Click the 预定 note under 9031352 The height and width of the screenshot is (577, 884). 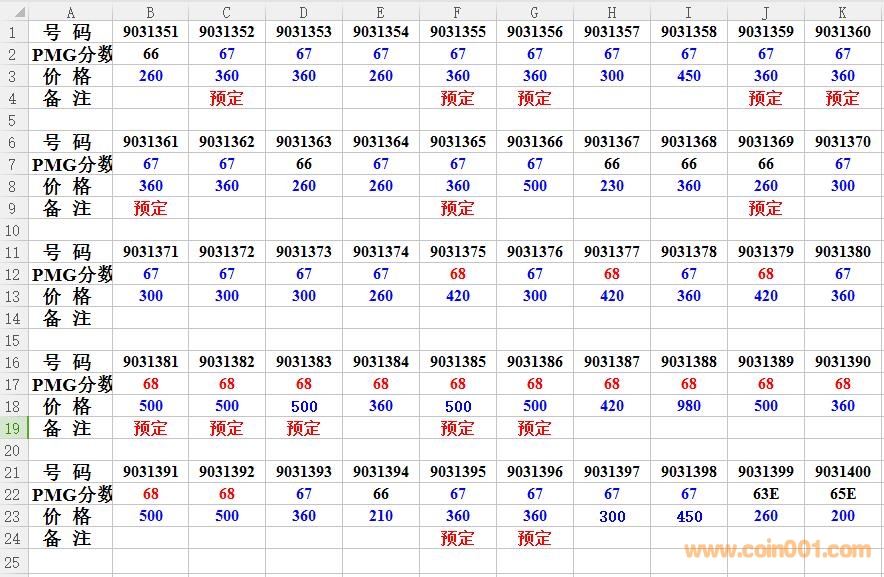(x=227, y=98)
